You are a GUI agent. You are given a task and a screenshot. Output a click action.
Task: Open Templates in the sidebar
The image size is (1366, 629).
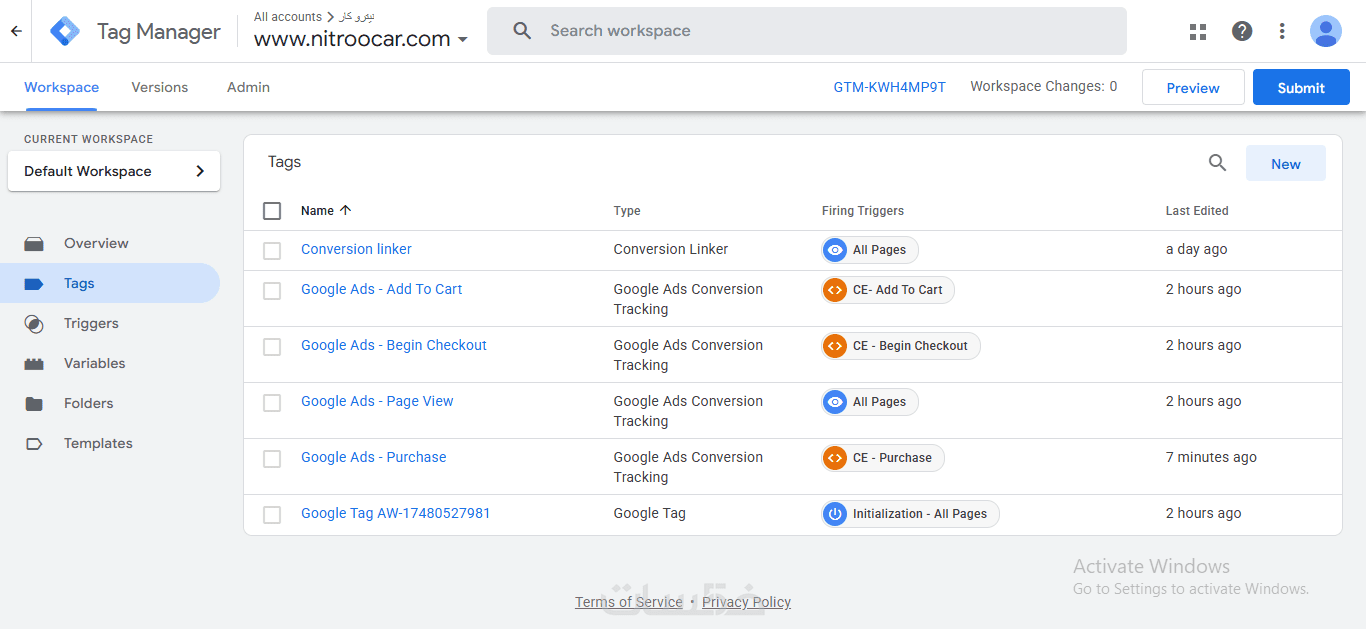98,443
